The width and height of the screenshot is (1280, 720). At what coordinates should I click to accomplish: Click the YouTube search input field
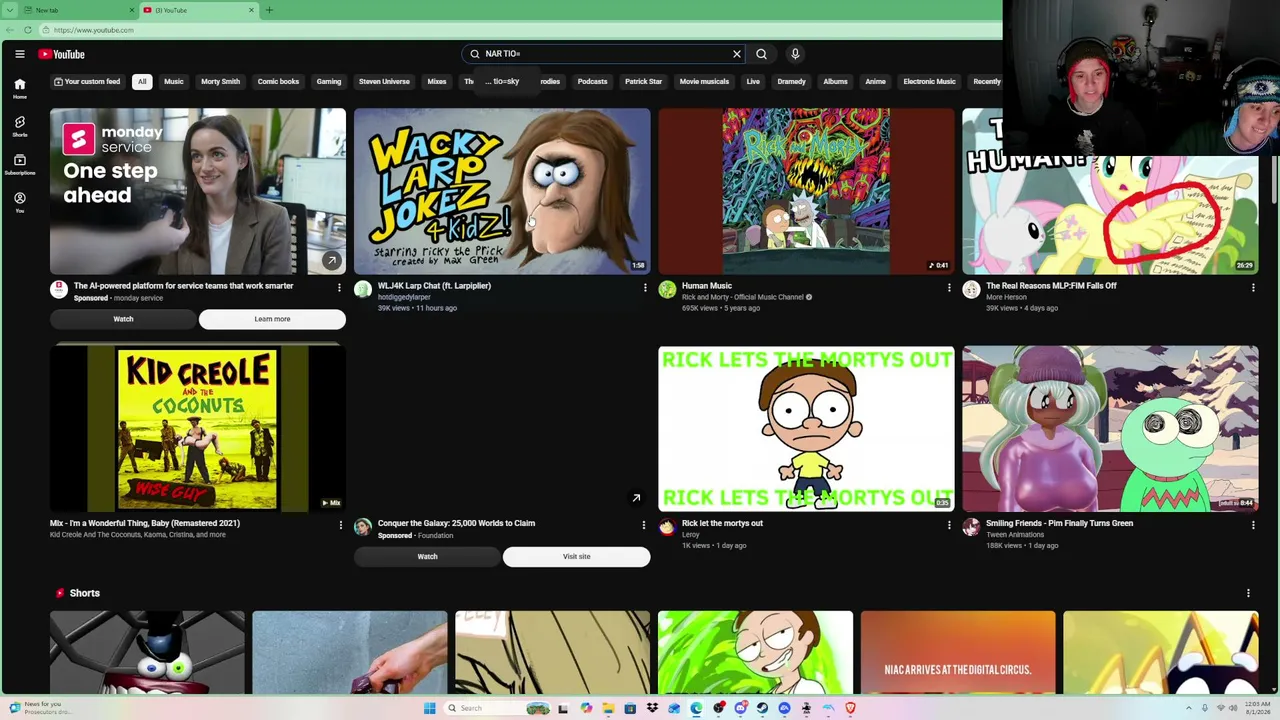(x=604, y=54)
